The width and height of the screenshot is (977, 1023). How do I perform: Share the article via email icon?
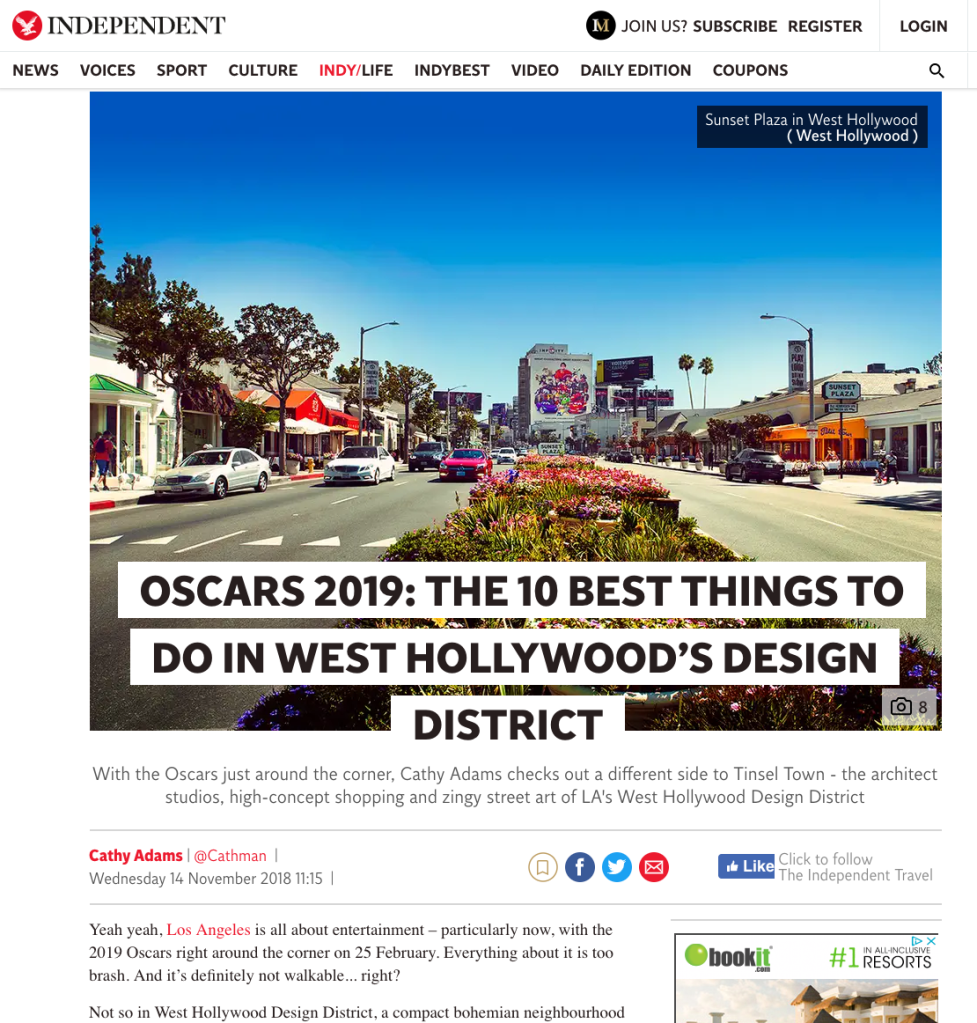click(654, 867)
